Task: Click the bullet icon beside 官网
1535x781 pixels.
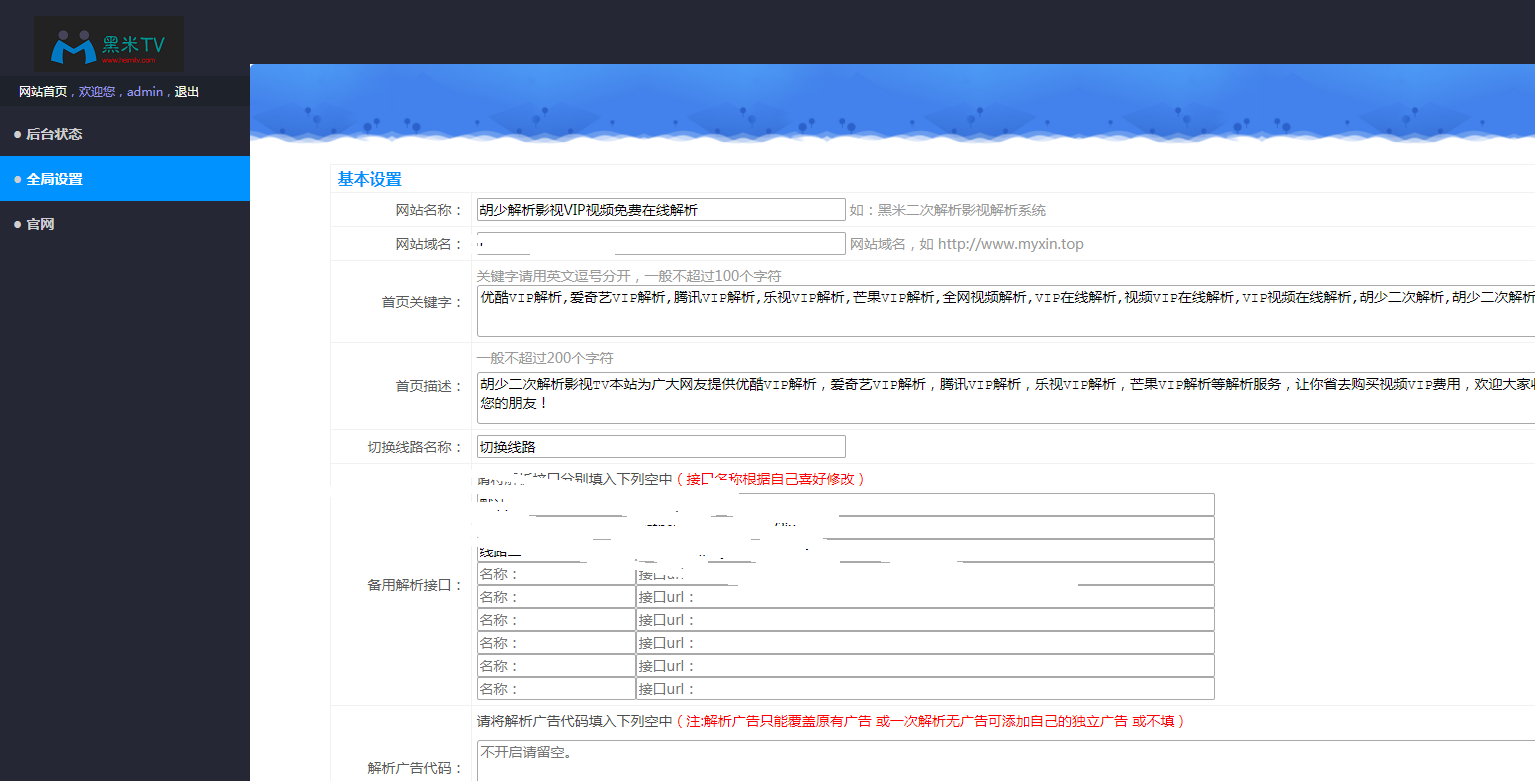Action: [x=17, y=224]
